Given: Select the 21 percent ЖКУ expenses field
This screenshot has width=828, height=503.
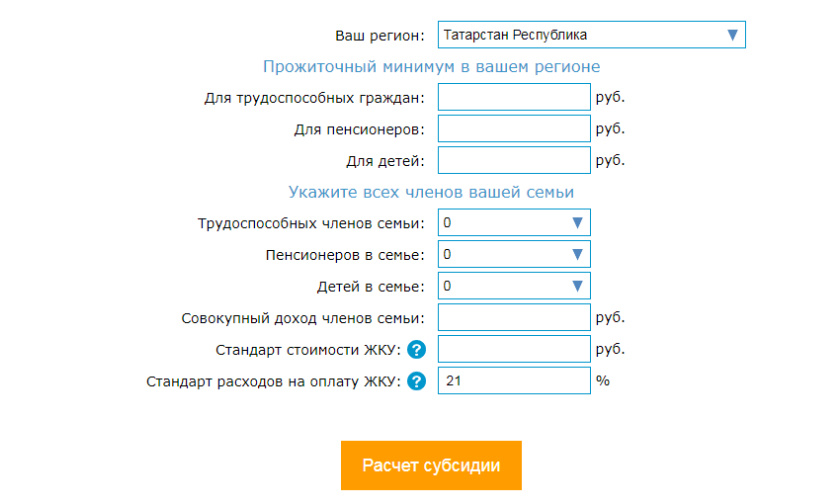Looking at the screenshot, I should [x=514, y=381].
